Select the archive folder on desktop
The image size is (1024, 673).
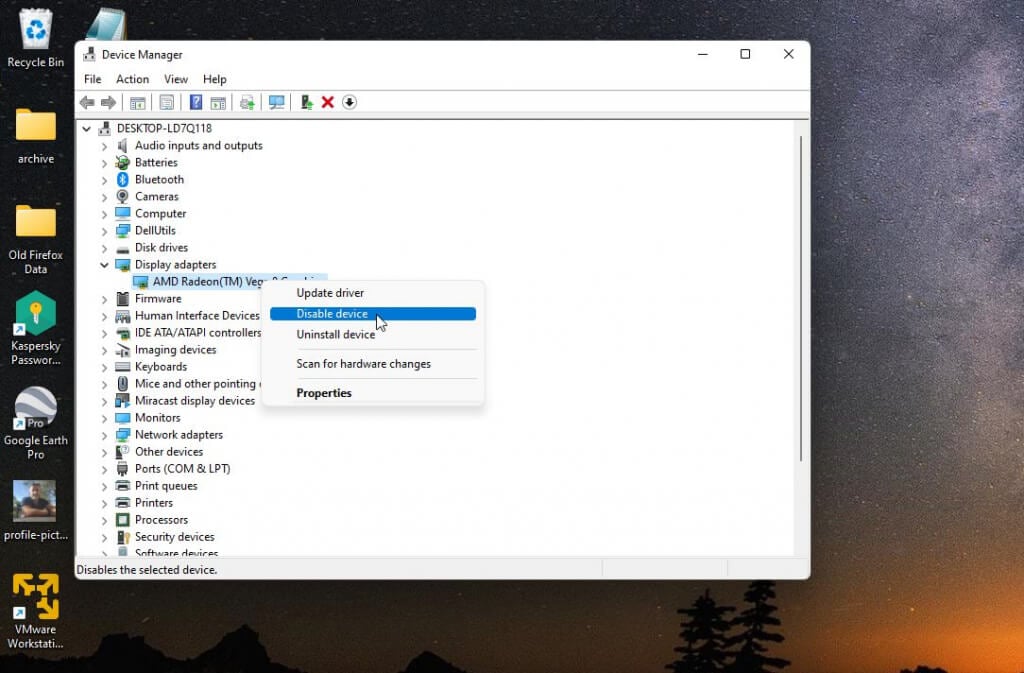pos(35,136)
